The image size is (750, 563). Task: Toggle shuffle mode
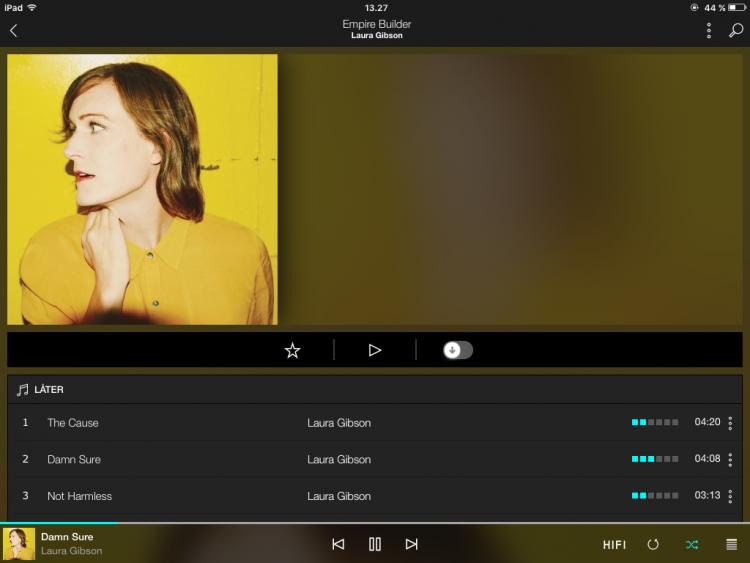click(x=692, y=544)
